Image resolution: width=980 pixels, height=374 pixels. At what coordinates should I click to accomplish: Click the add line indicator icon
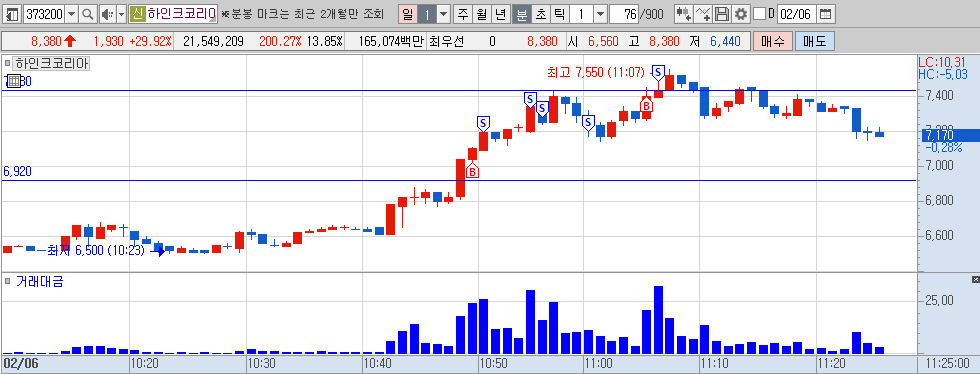[x=703, y=13]
